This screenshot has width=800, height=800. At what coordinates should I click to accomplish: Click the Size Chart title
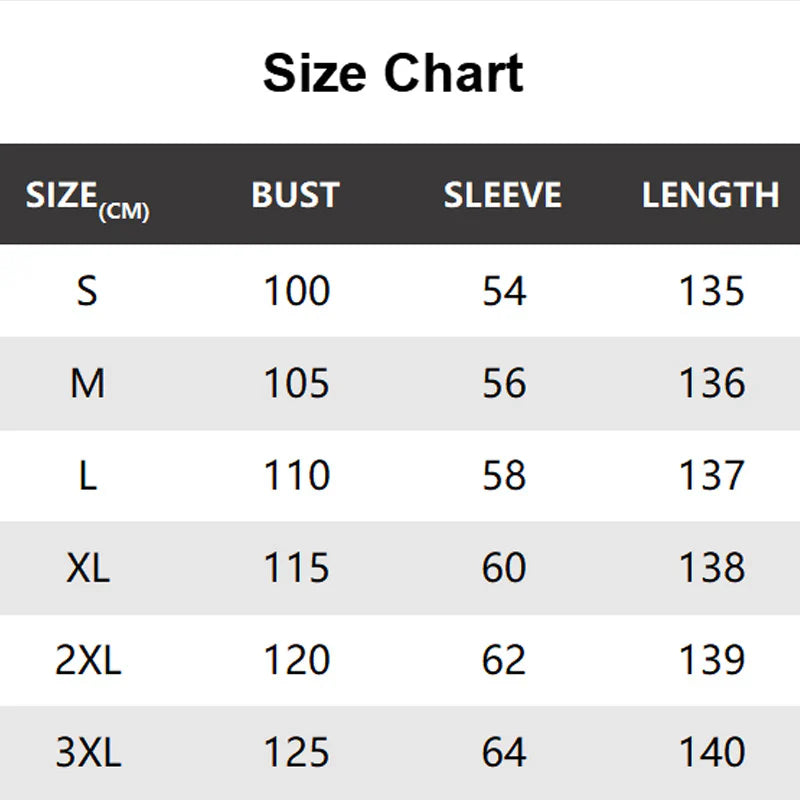393,74
